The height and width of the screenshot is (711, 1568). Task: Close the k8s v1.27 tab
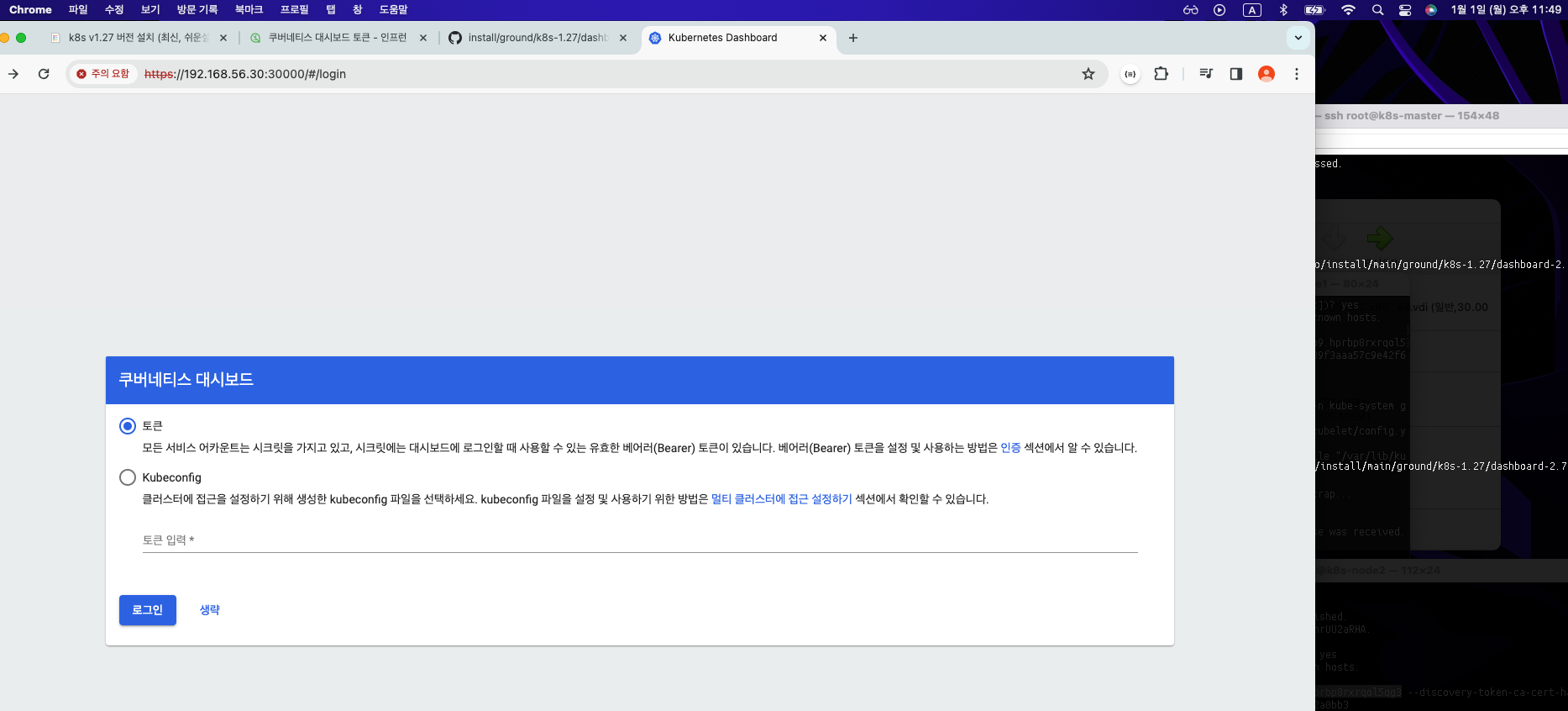click(223, 38)
